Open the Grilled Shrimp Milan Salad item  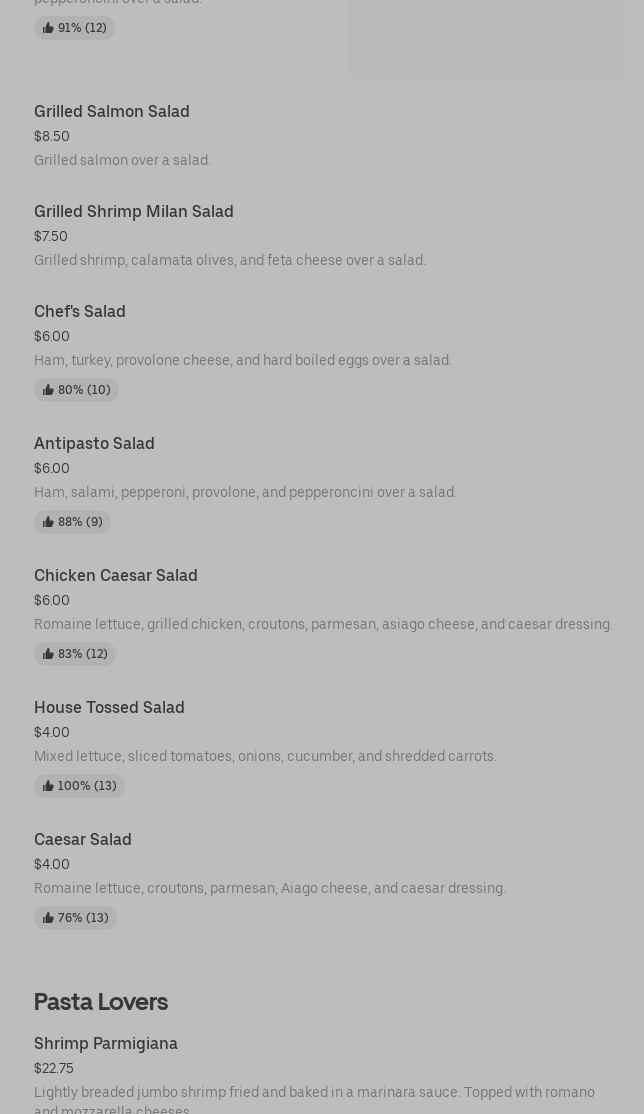tap(134, 211)
